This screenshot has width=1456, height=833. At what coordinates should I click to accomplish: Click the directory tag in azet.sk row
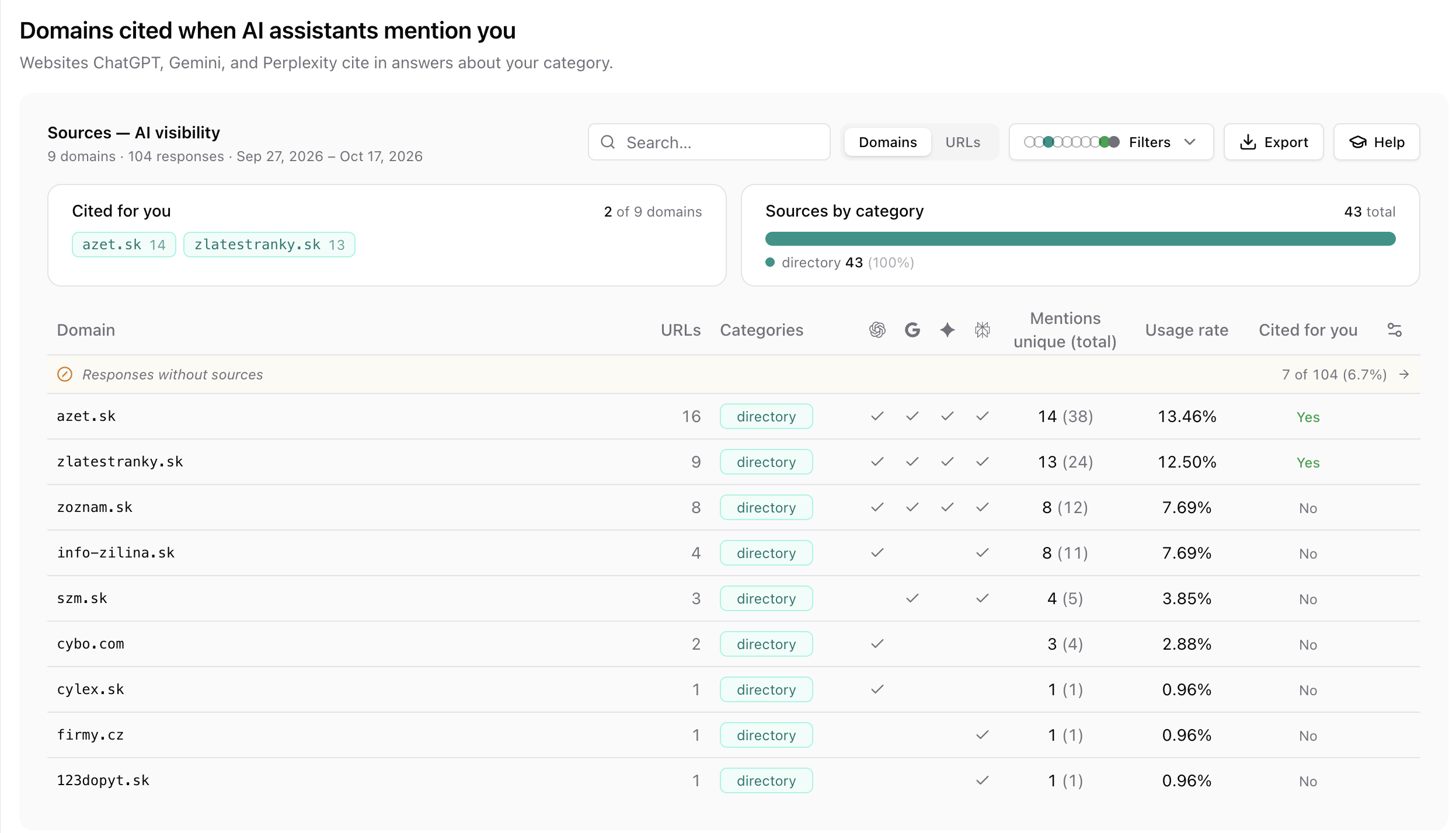click(766, 416)
